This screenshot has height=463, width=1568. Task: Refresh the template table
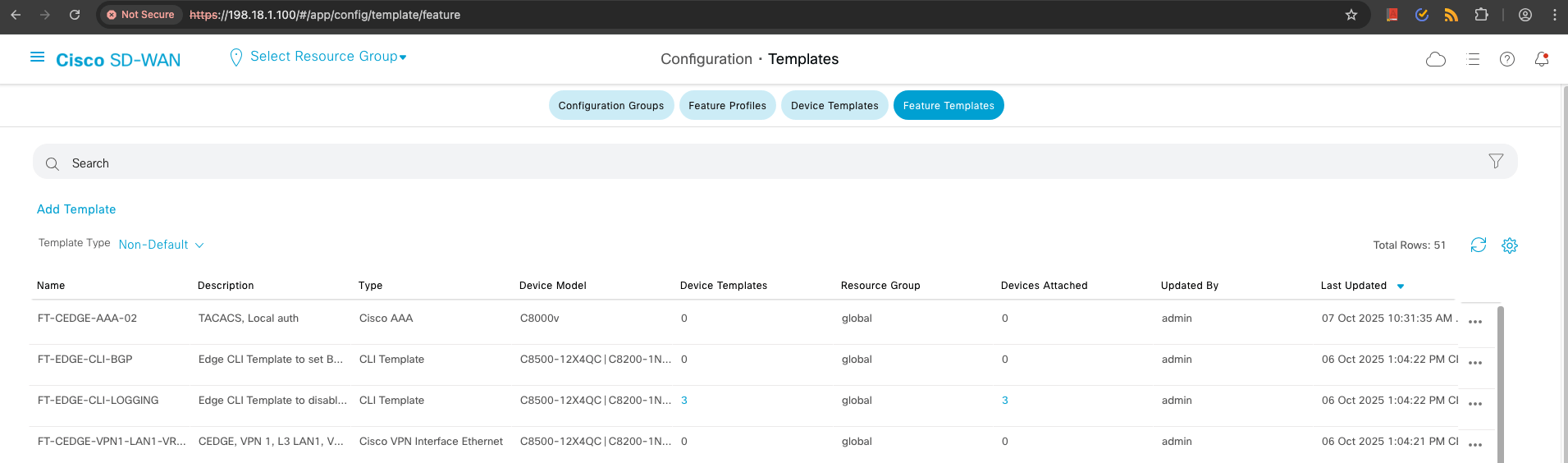[1479, 245]
